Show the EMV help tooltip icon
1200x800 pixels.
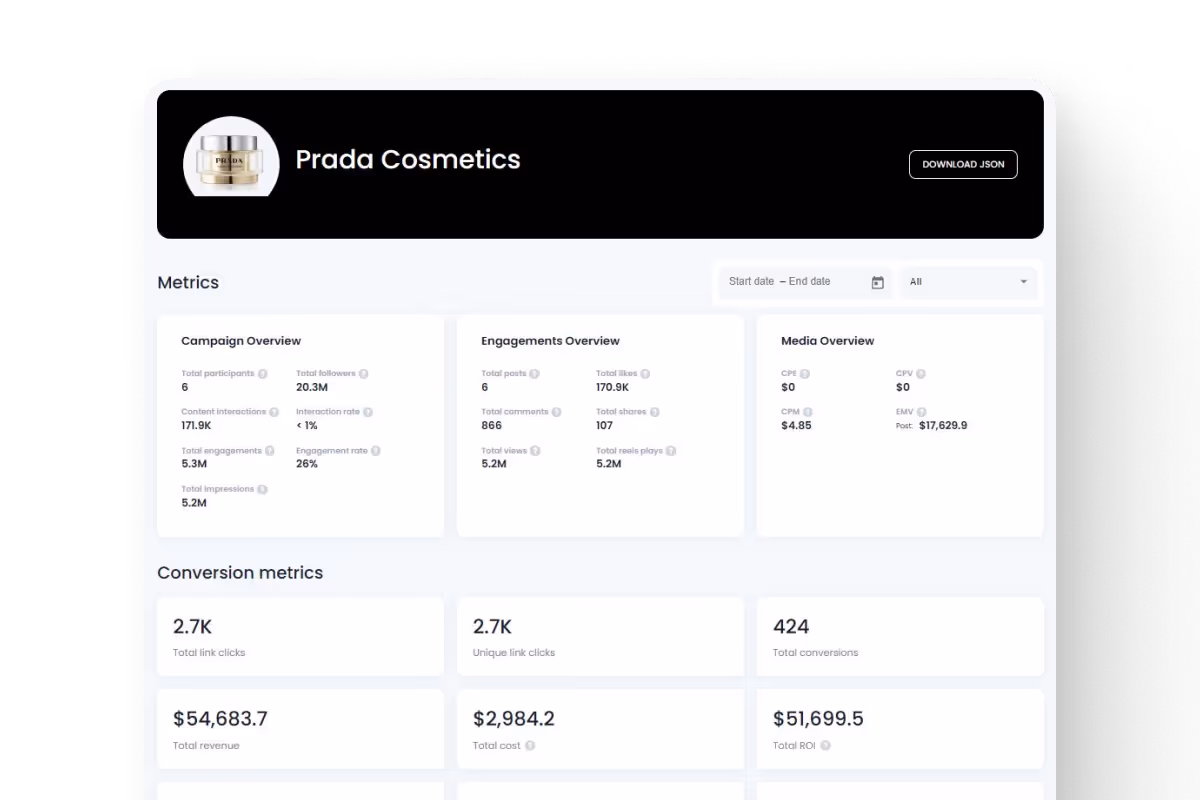click(x=922, y=412)
